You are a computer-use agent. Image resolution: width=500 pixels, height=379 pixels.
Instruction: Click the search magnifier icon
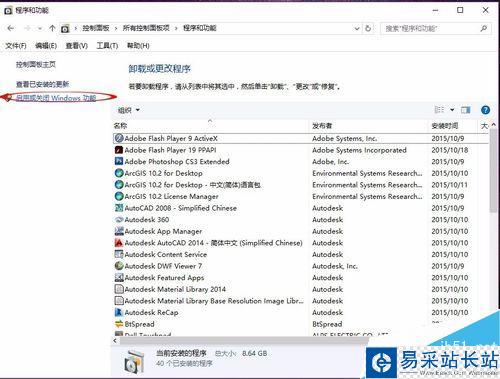484,28
